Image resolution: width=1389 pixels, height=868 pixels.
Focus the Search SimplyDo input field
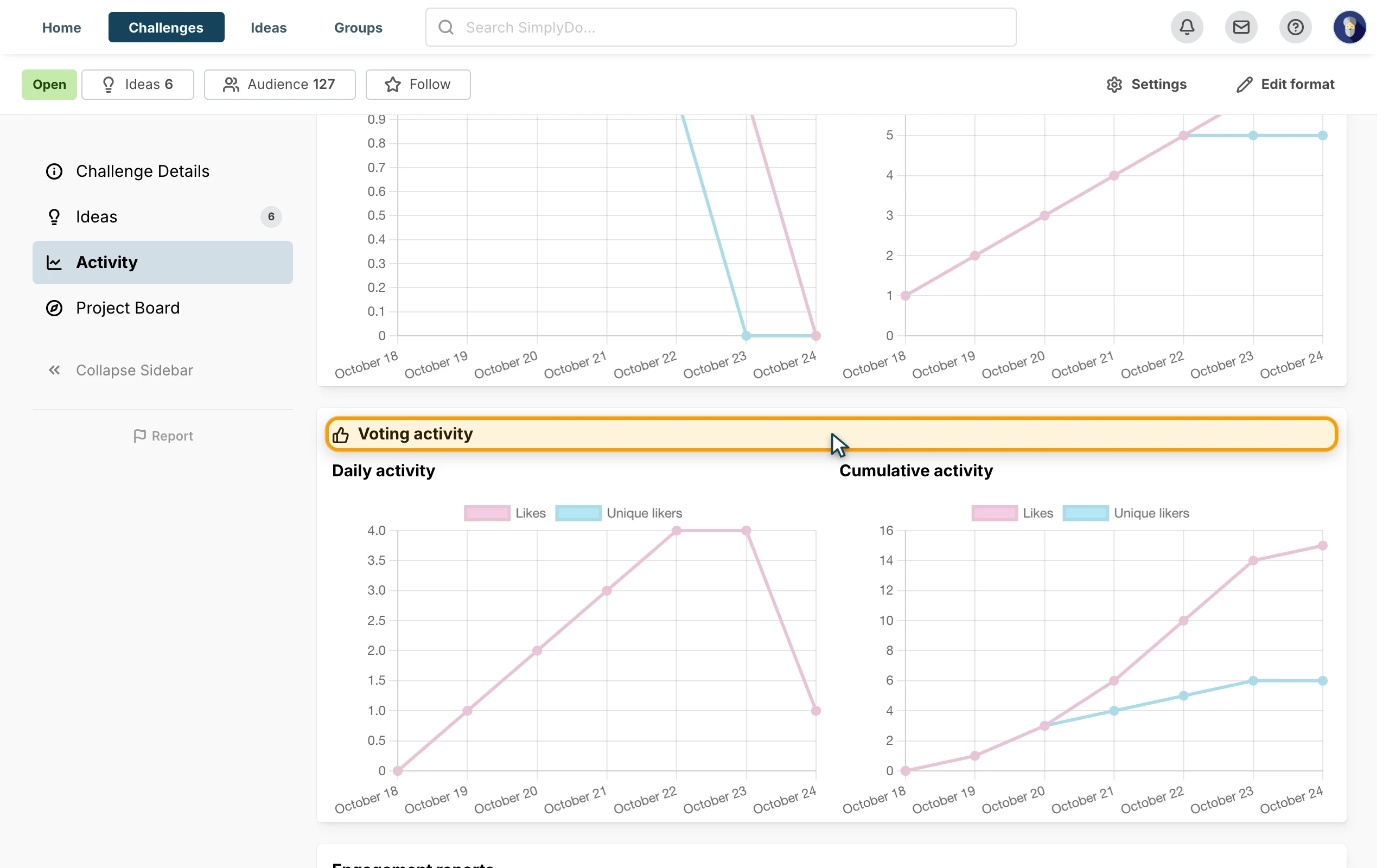pos(721,27)
